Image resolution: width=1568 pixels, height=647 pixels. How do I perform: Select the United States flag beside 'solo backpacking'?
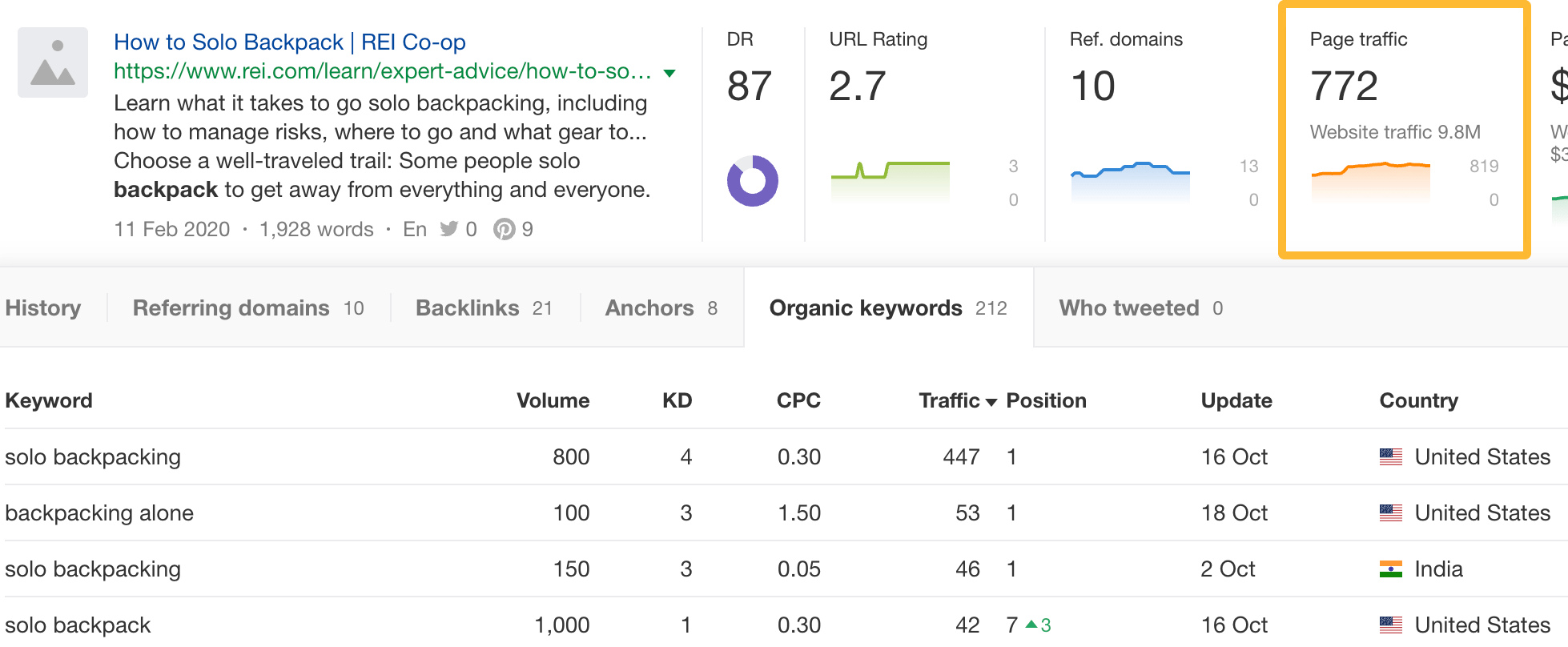tap(1392, 457)
